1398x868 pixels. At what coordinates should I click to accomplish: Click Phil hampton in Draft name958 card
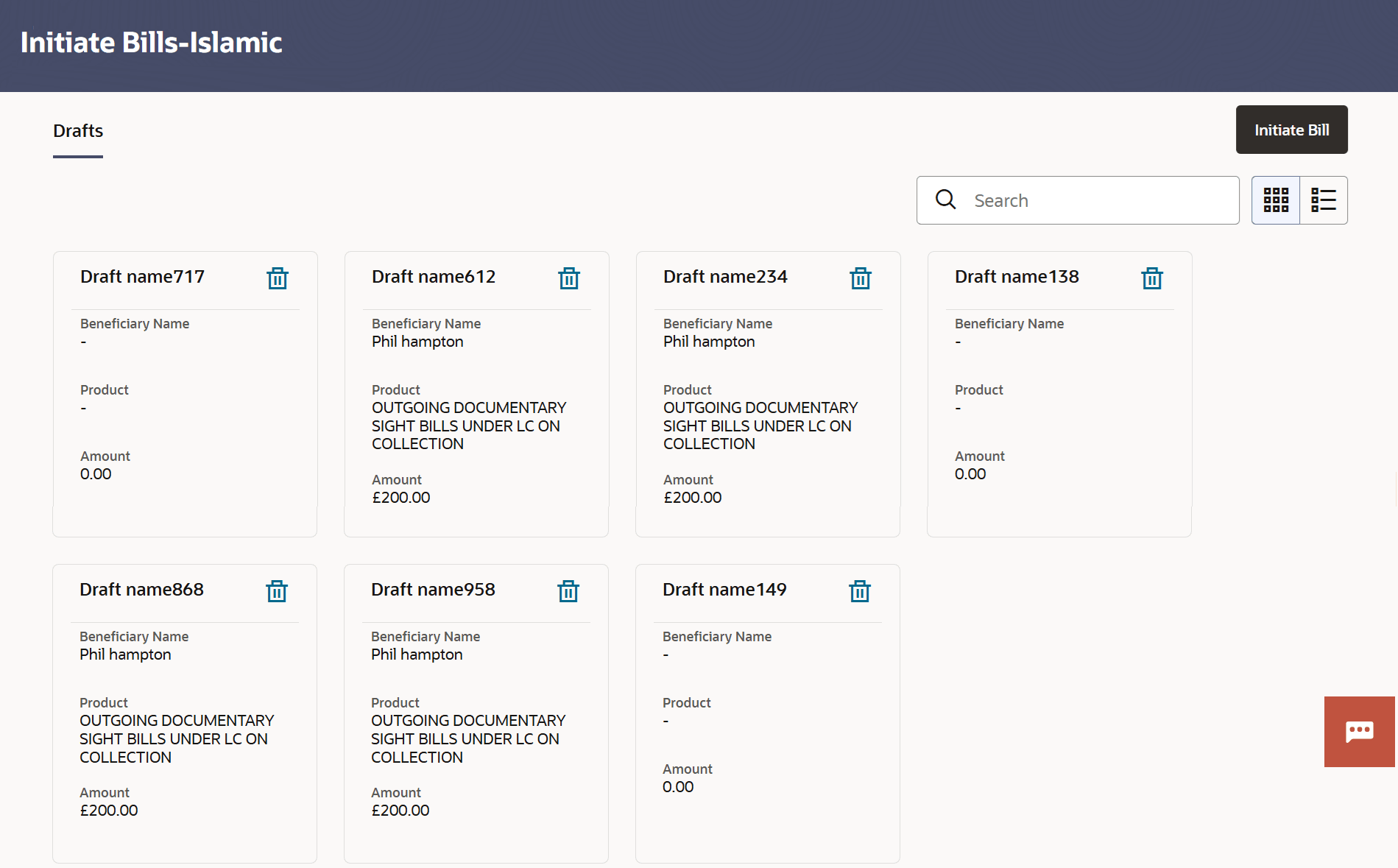pos(417,654)
